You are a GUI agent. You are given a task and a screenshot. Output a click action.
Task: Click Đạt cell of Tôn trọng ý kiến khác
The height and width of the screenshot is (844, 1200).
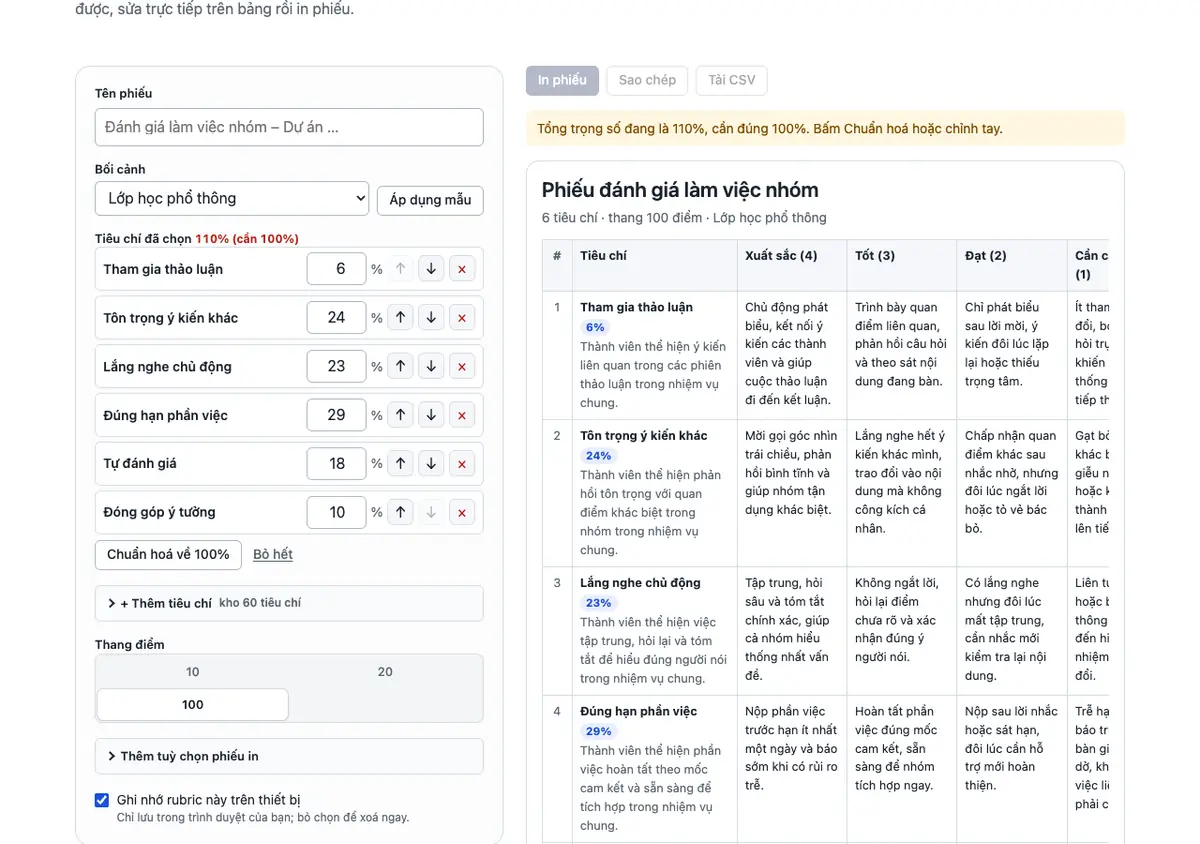click(1012, 493)
